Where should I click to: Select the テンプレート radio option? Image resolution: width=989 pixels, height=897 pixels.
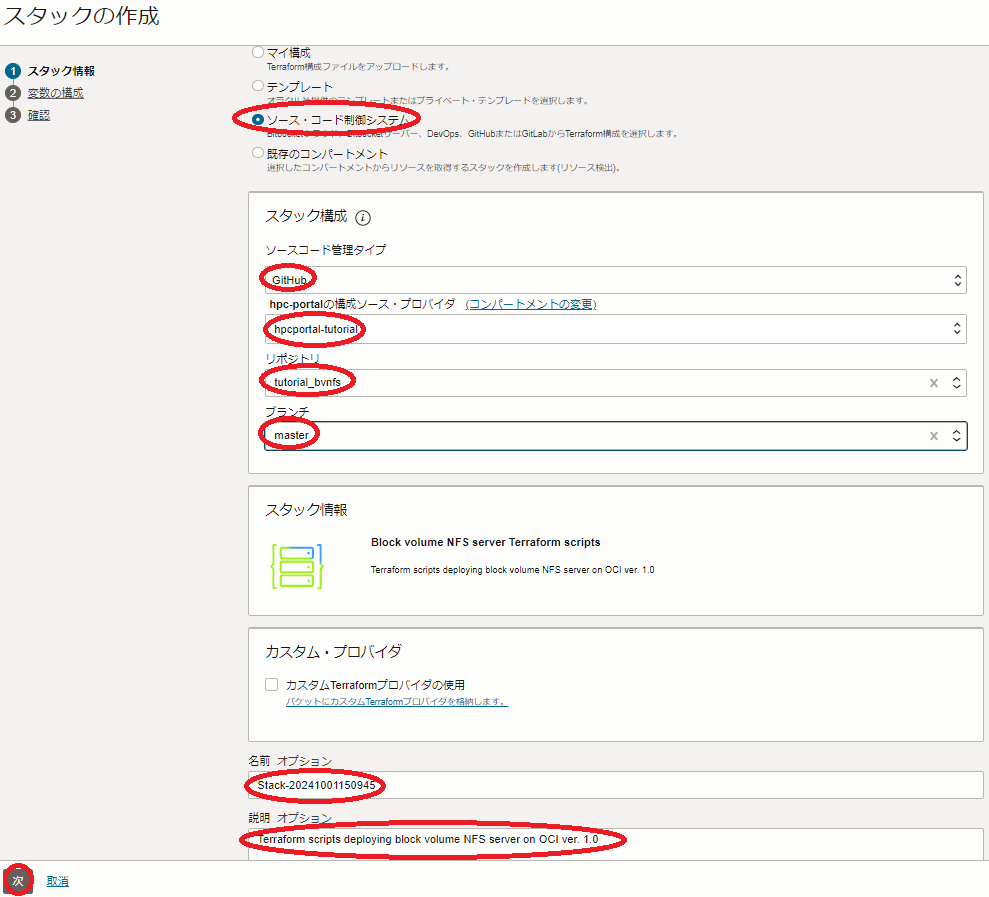pyautogui.click(x=258, y=86)
